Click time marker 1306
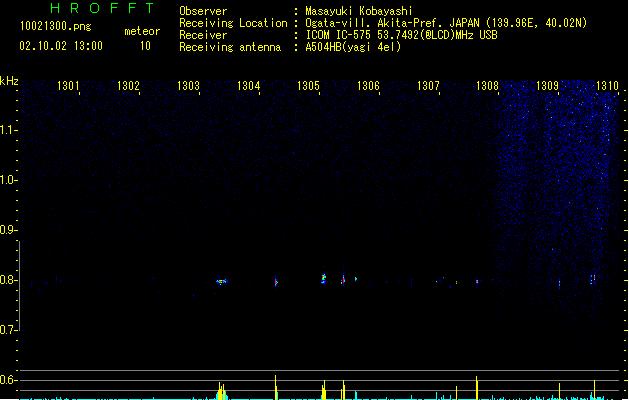The image size is (629, 400). tap(368, 86)
